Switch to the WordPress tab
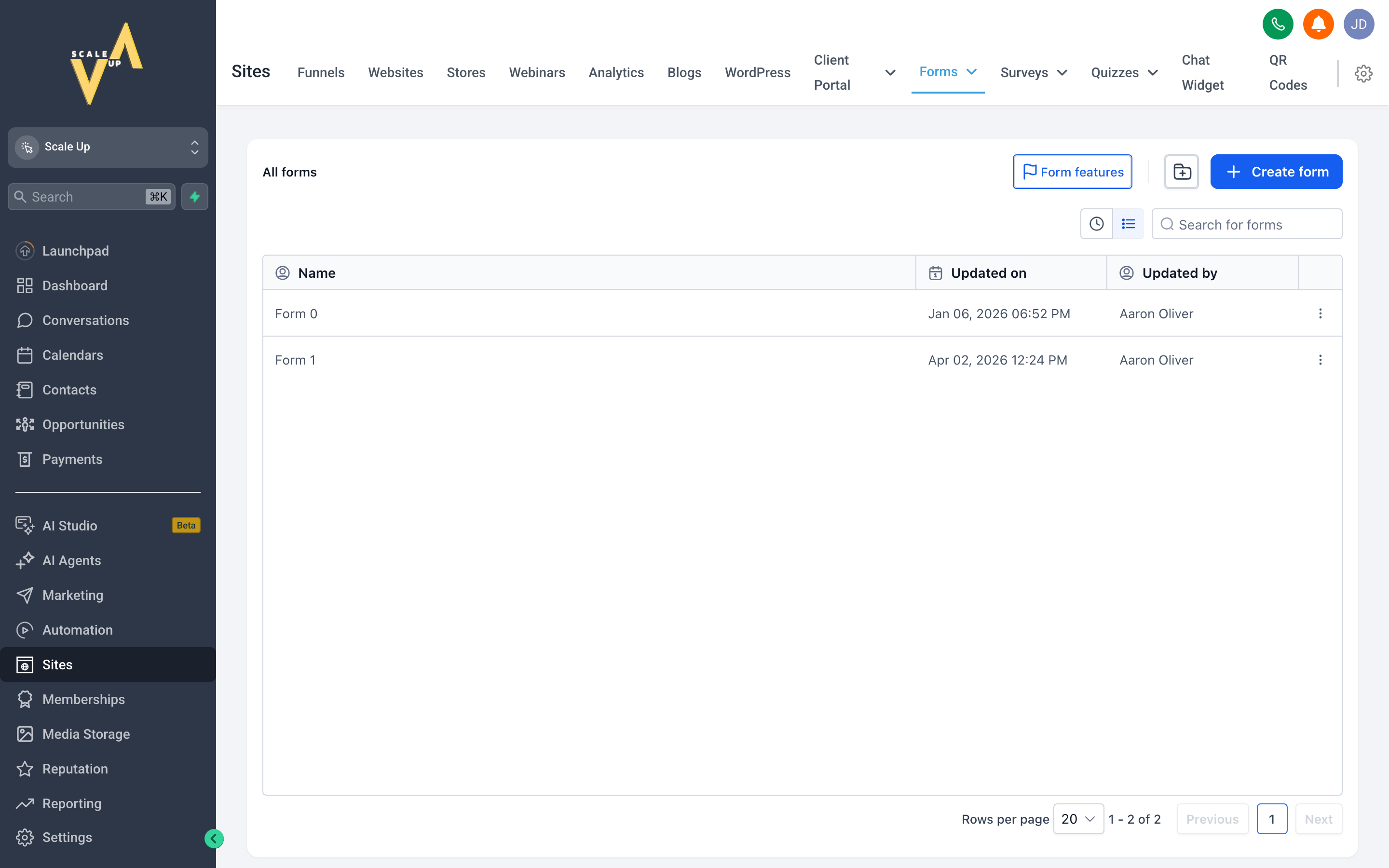 point(757,72)
